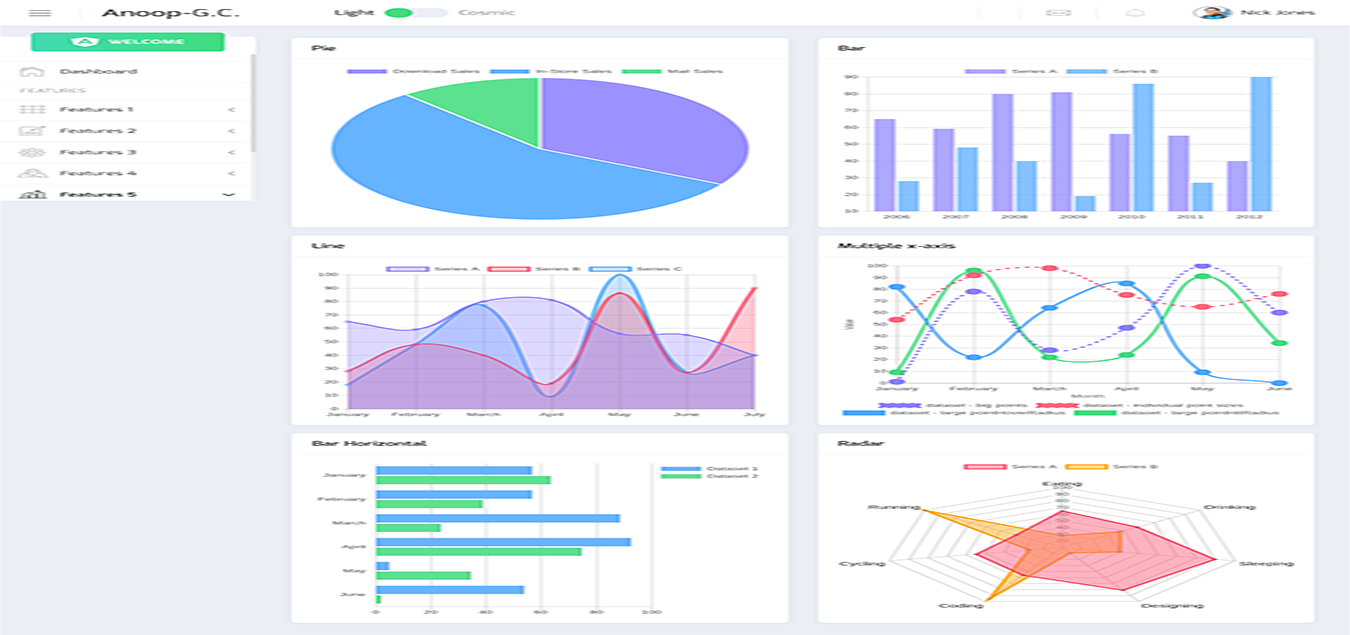The width and height of the screenshot is (1350, 635).
Task: Collapse Features 5 with its down chevron
Action: [x=229, y=194]
